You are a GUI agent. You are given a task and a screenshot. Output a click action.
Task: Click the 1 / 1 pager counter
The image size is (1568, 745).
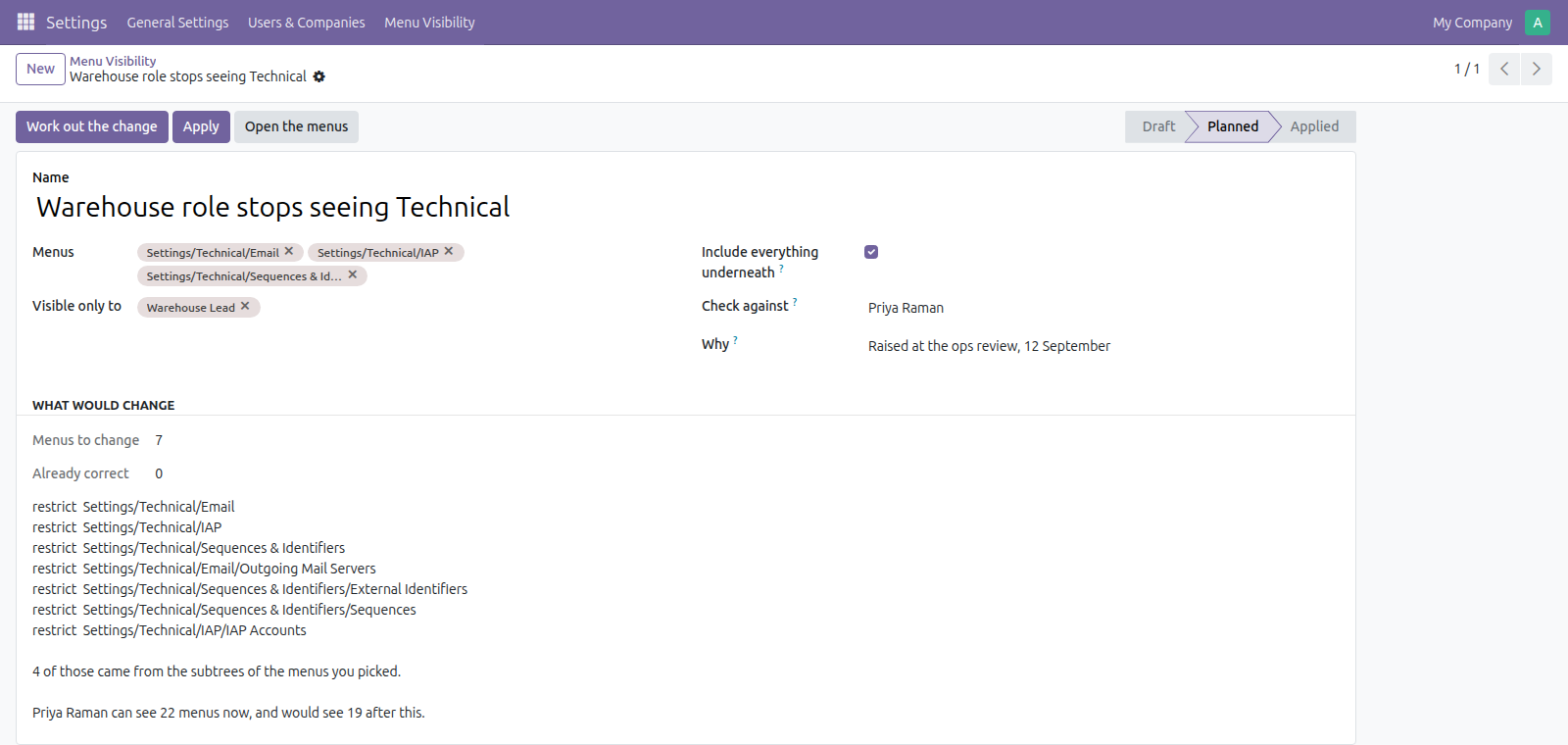[1467, 69]
